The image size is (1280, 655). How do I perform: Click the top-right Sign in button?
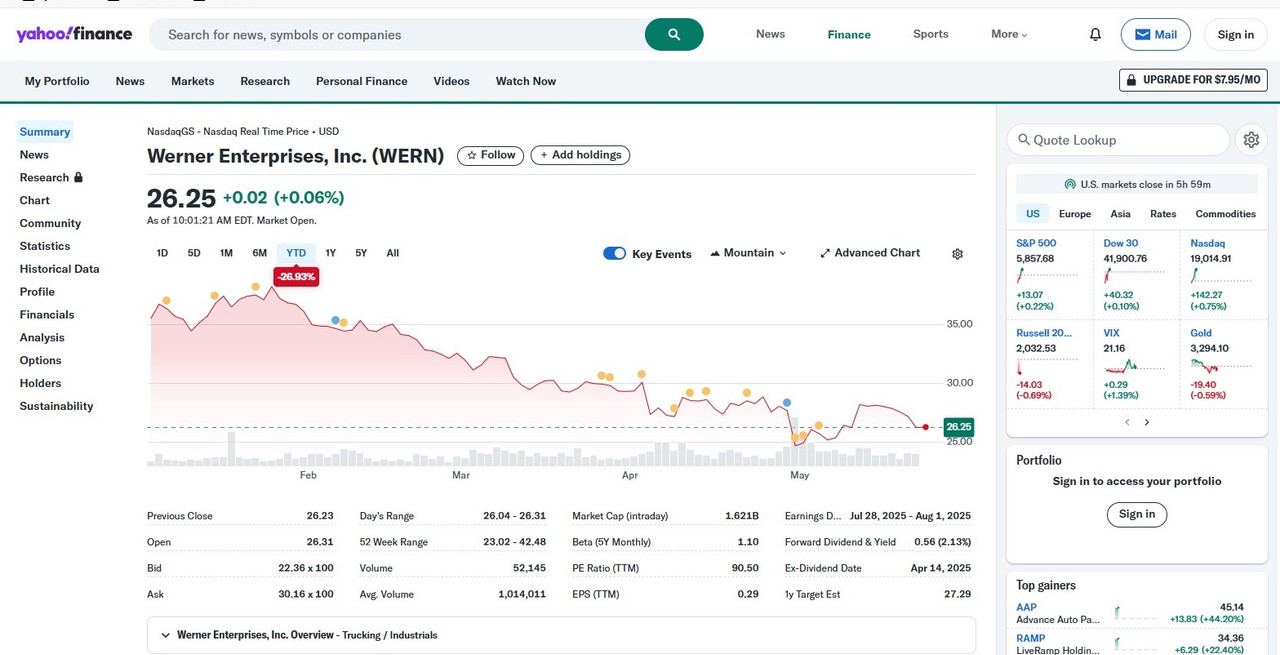[1236, 34]
